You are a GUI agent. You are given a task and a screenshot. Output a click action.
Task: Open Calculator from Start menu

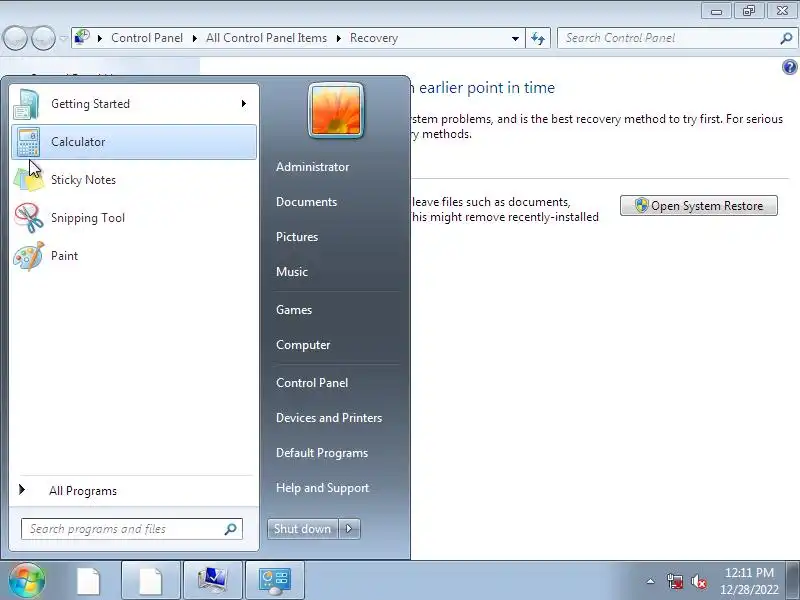pyautogui.click(x=134, y=142)
